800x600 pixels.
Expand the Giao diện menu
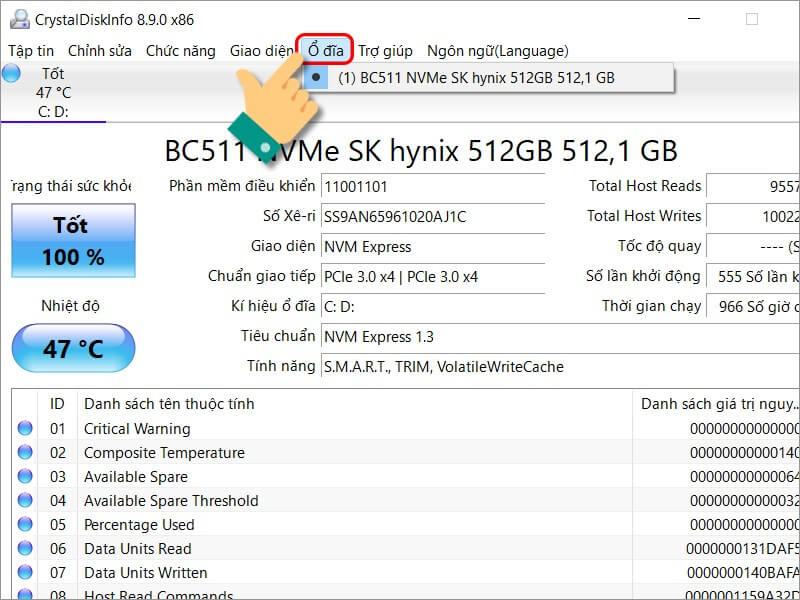[x=261, y=51]
